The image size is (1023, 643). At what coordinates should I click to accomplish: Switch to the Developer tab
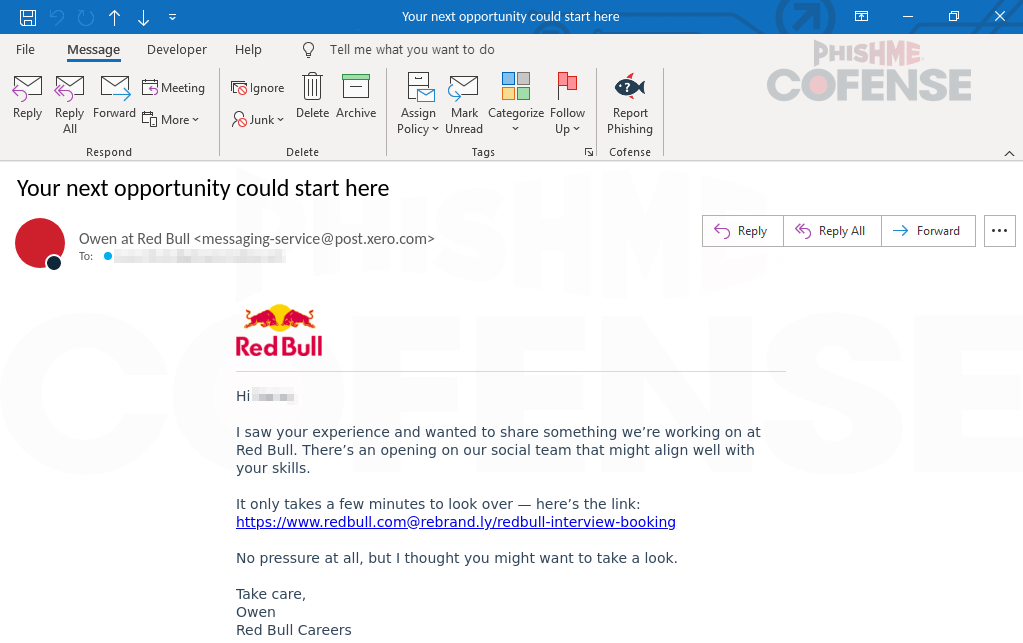tap(177, 49)
